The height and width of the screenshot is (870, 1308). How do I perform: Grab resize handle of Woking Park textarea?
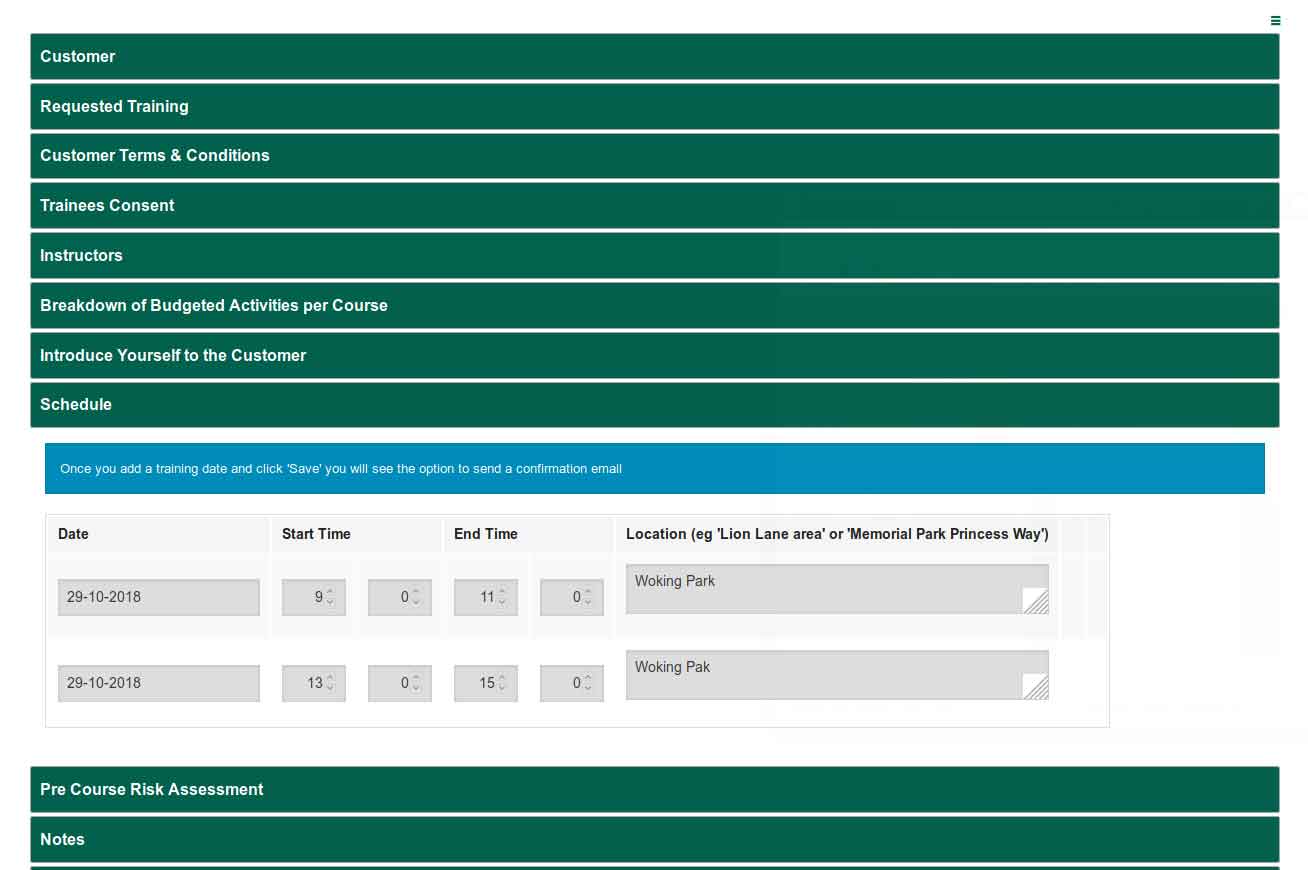click(1036, 601)
